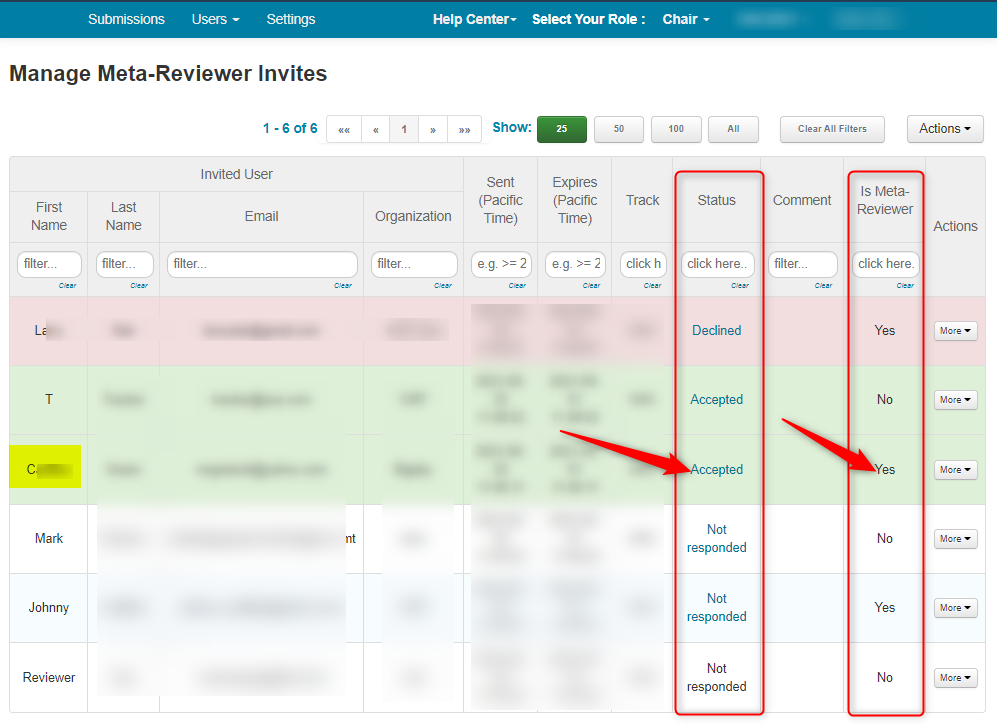Screen dimensions: 997x725
Task: Open the Status filter selector
Action: 717,264
